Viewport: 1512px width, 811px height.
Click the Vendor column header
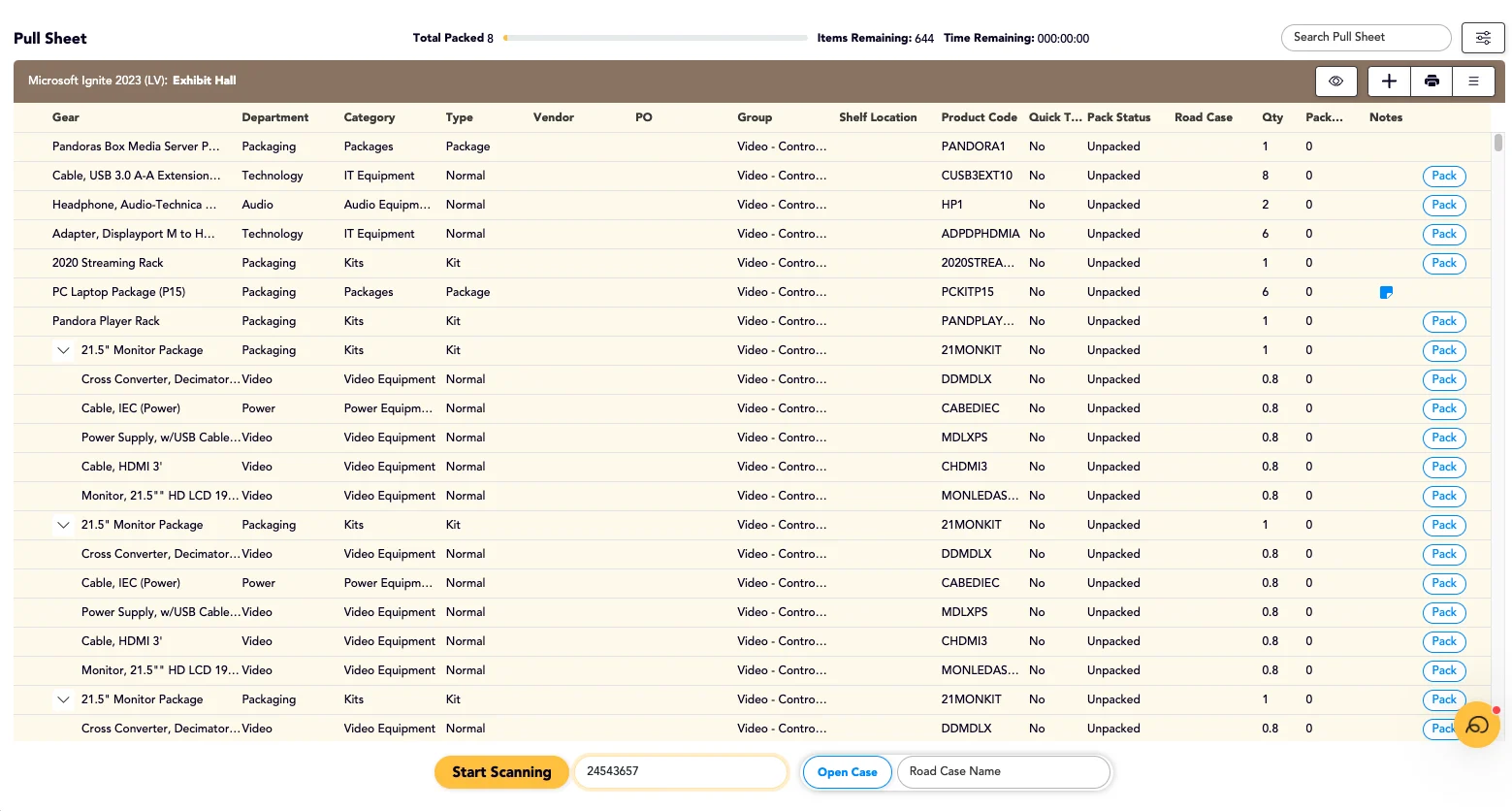click(x=554, y=117)
